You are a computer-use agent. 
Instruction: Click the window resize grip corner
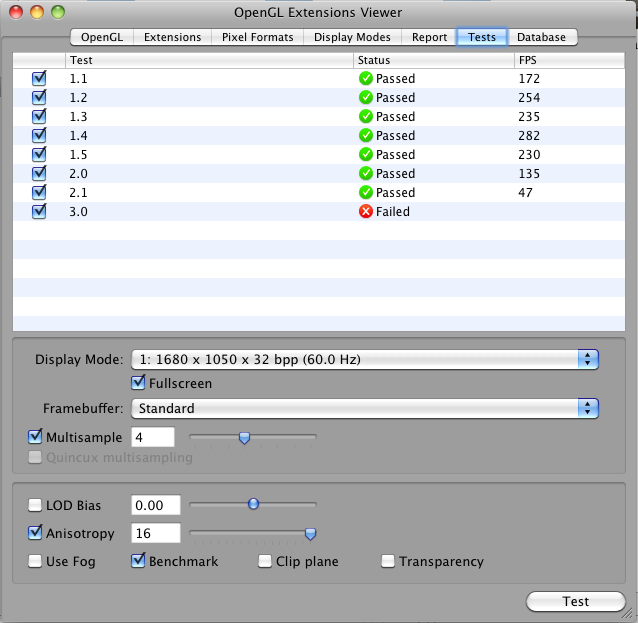pyautogui.click(x=627, y=612)
